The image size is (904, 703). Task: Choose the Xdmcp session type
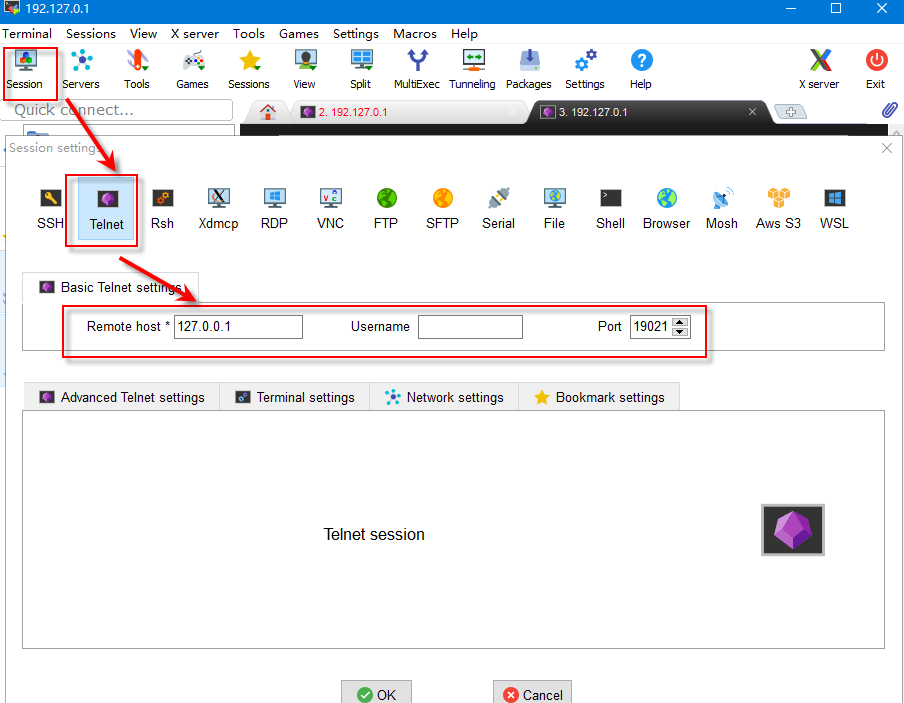pyautogui.click(x=219, y=209)
